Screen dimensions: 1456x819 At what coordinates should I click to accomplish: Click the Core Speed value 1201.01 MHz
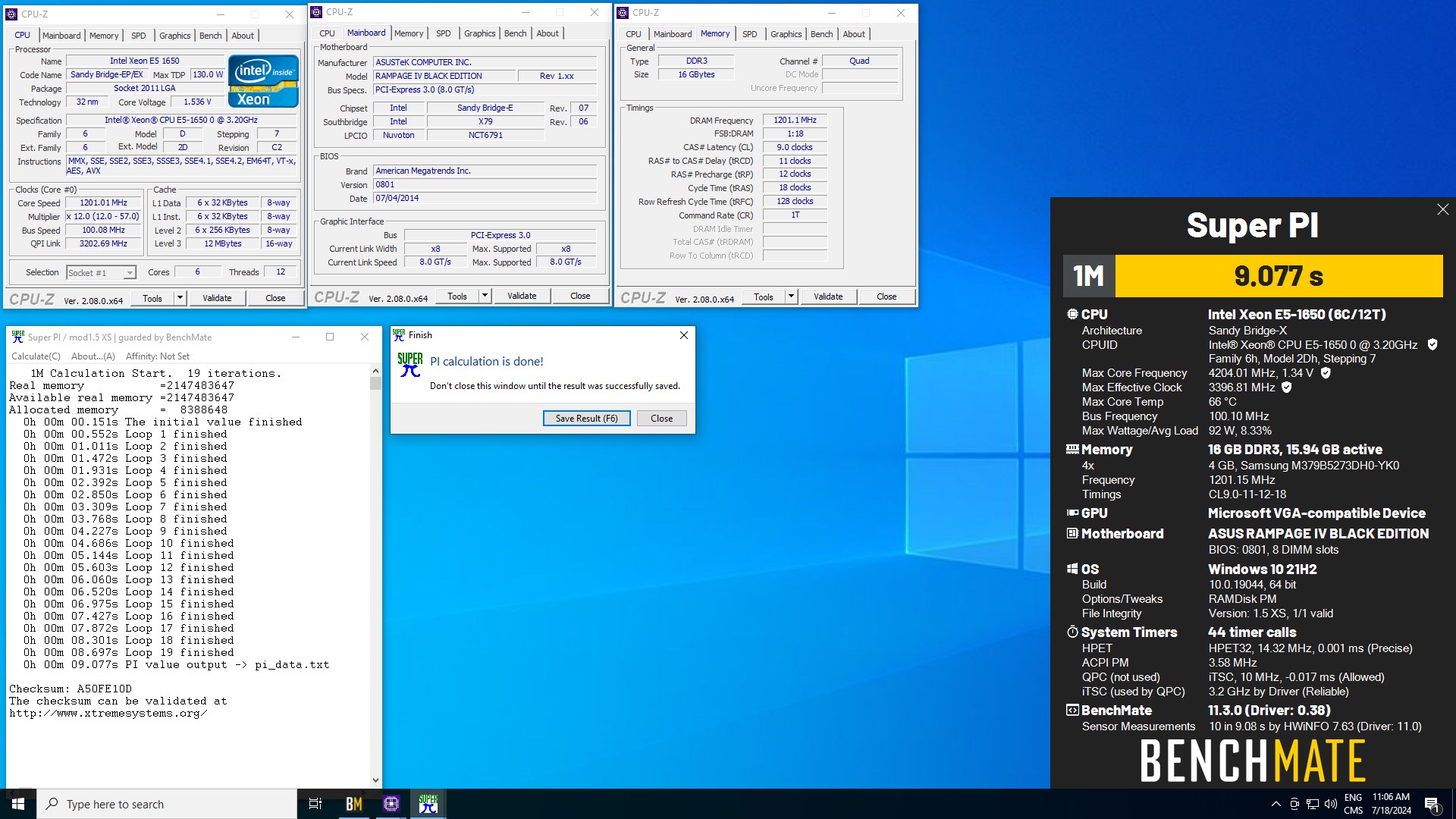pos(104,203)
